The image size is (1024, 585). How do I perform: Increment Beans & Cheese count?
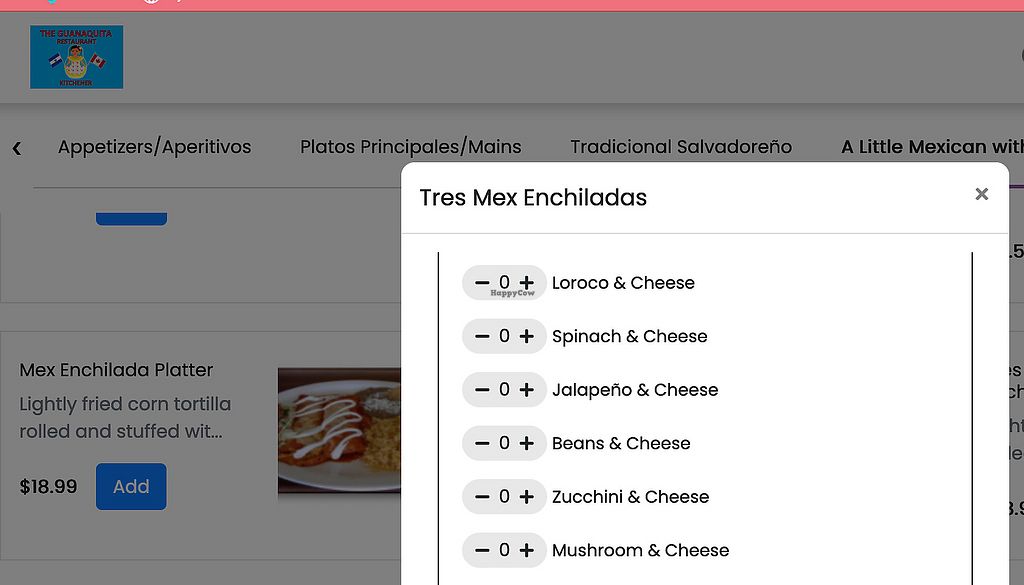527,443
